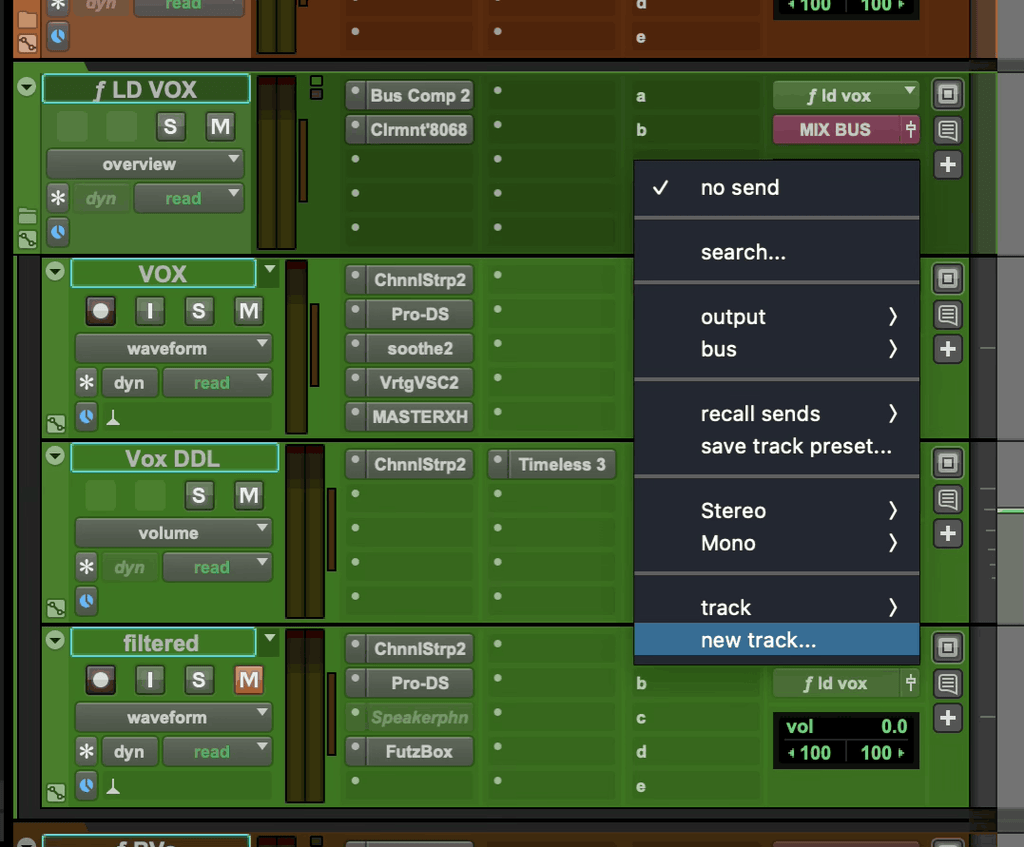The height and width of the screenshot is (847, 1024).
Task: Open Bus Comp 2 insert plugin
Action: [x=419, y=95]
